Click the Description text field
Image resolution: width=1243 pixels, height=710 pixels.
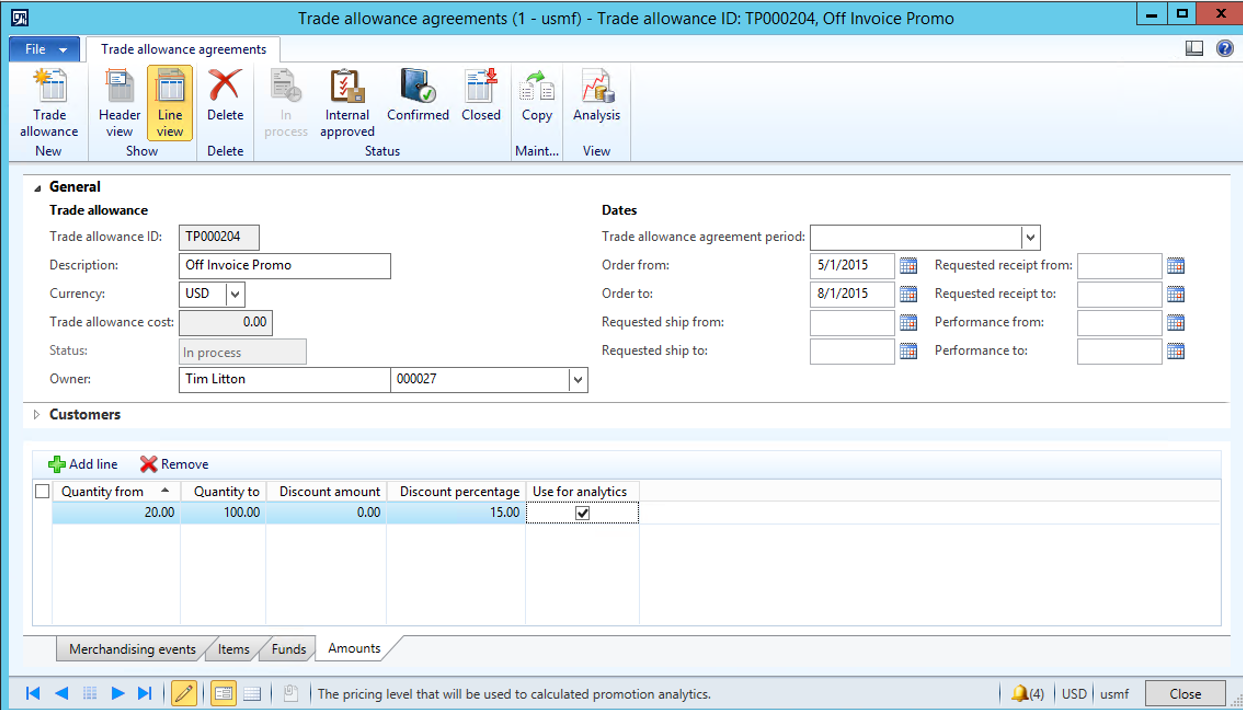tap(284, 266)
